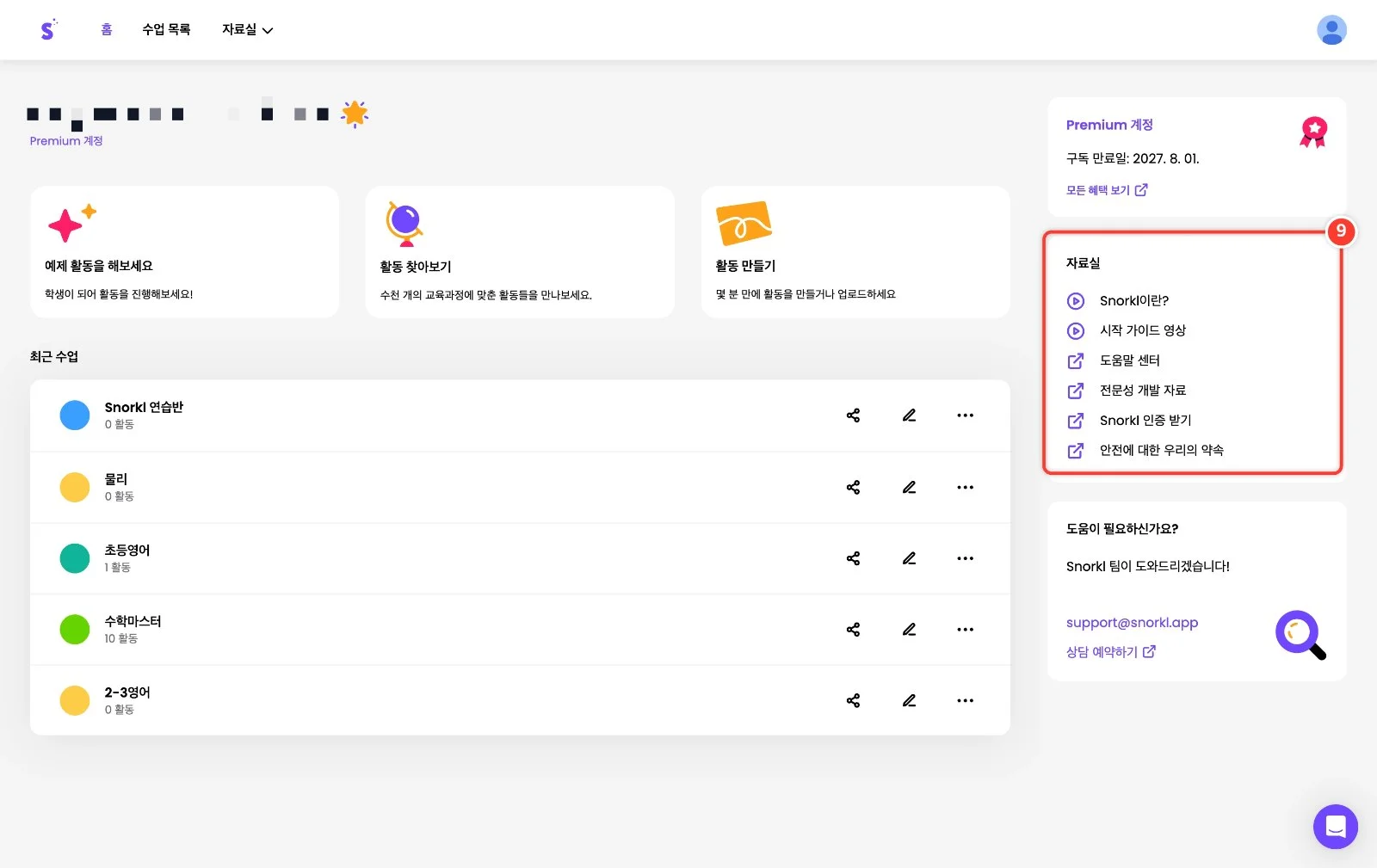Viewport: 1377px width, 868px height.
Task: Click the blue Snorkl 연습반 color circle
Action: tap(75, 416)
